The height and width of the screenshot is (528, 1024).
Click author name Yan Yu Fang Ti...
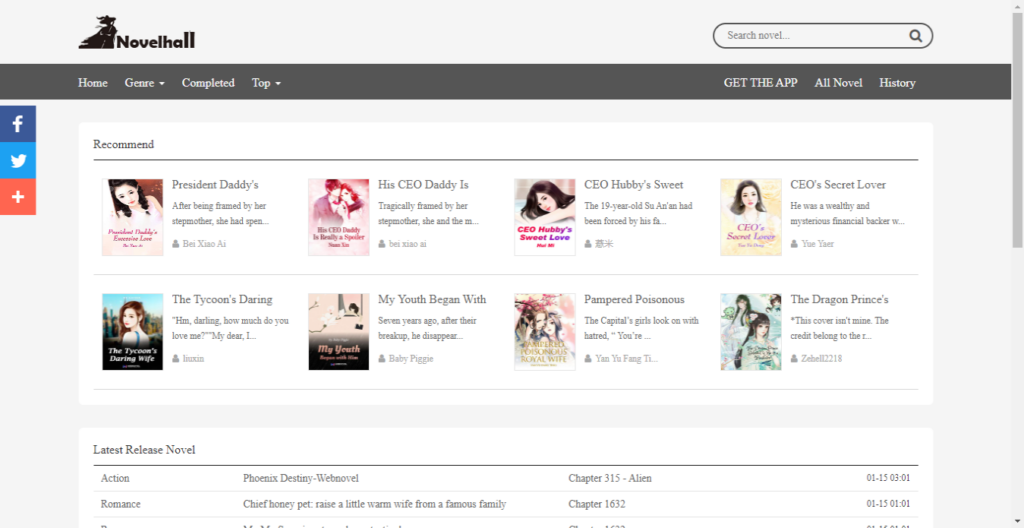[626, 359]
